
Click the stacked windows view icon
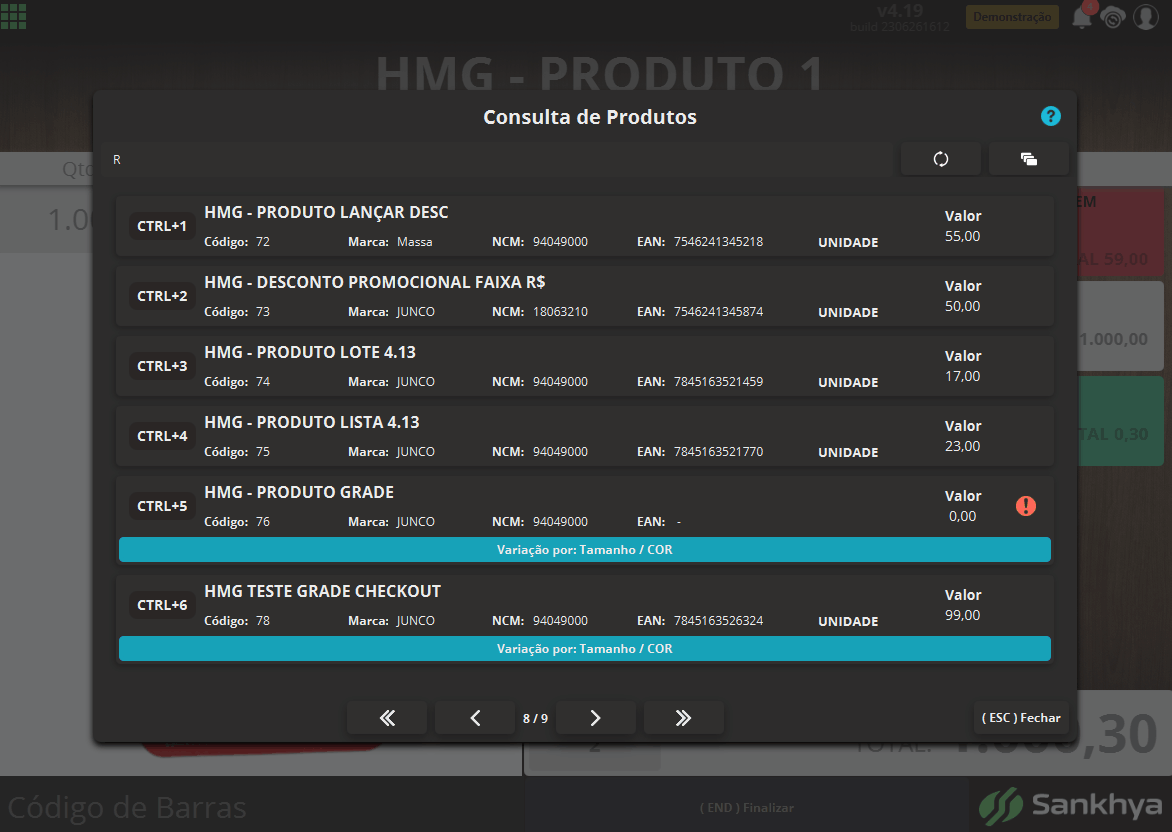point(1028,159)
